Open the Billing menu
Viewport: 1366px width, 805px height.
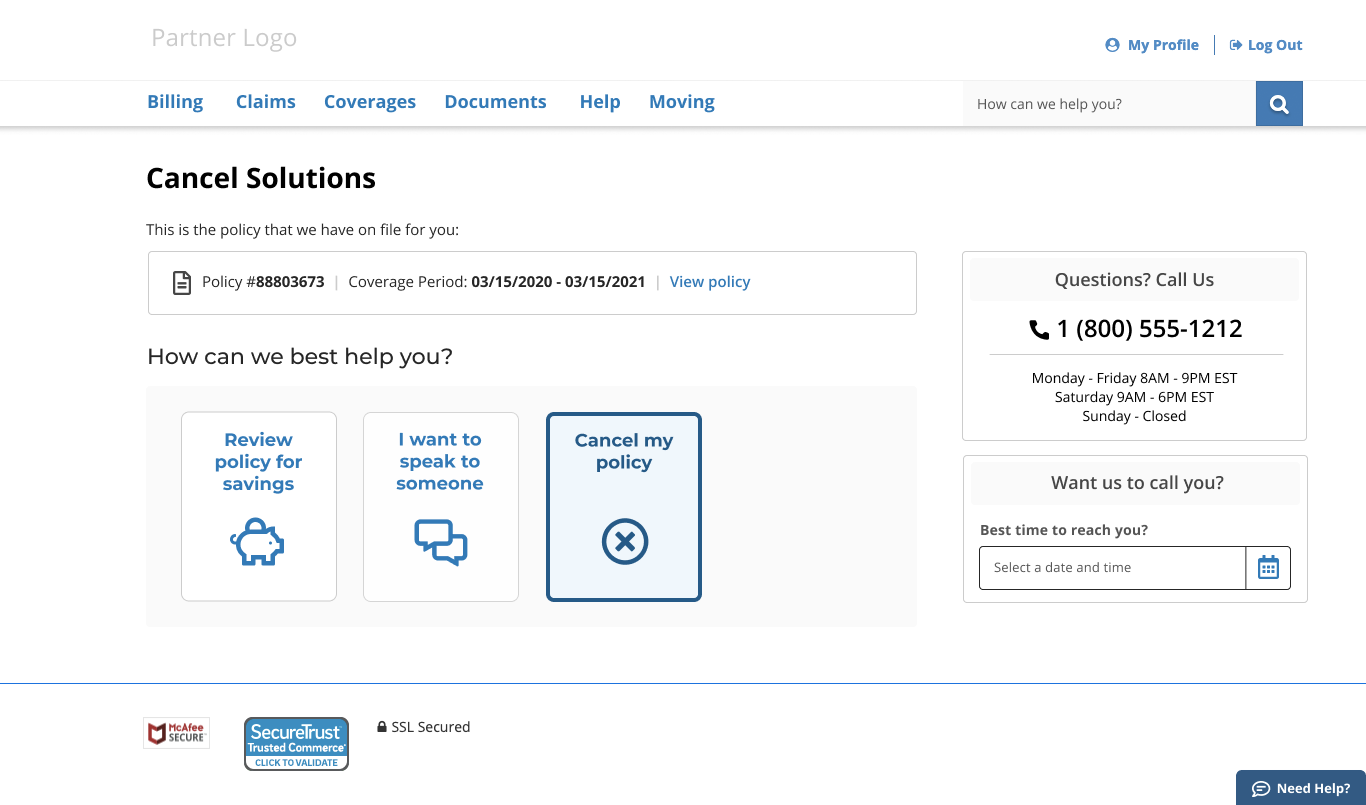point(175,102)
